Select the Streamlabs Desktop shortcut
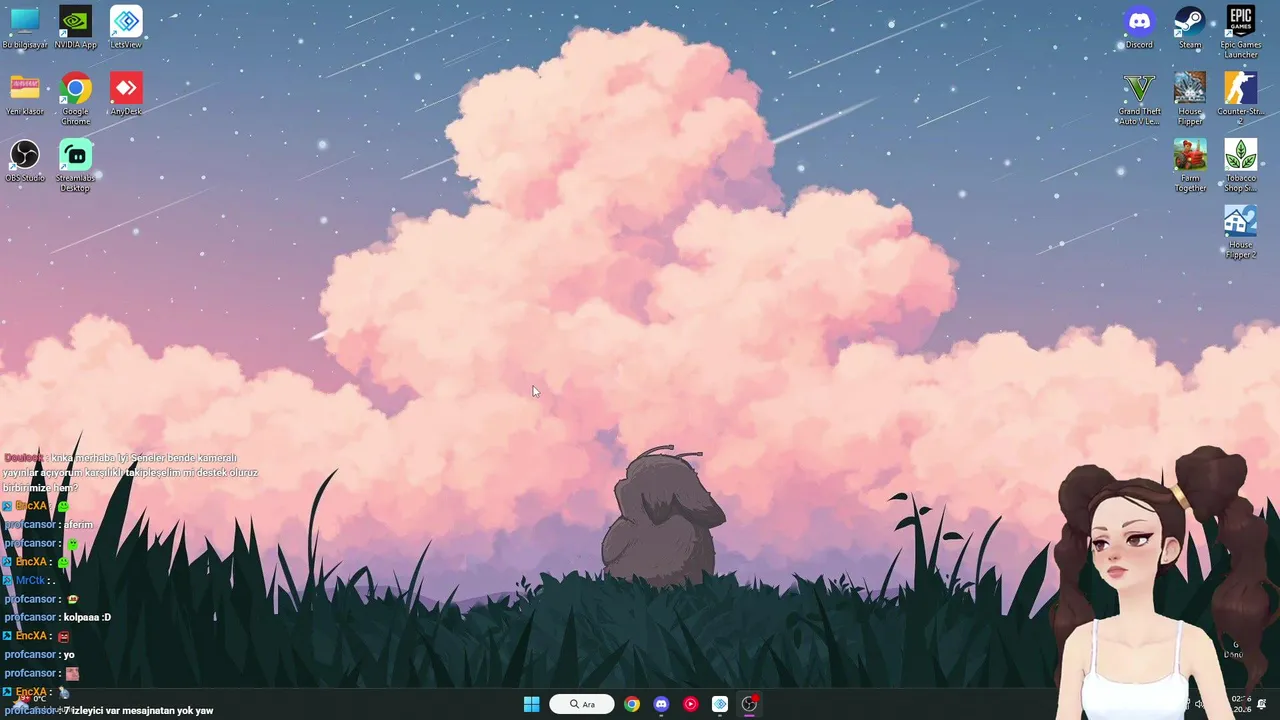Screen dimensions: 1280x720 (x=75, y=166)
